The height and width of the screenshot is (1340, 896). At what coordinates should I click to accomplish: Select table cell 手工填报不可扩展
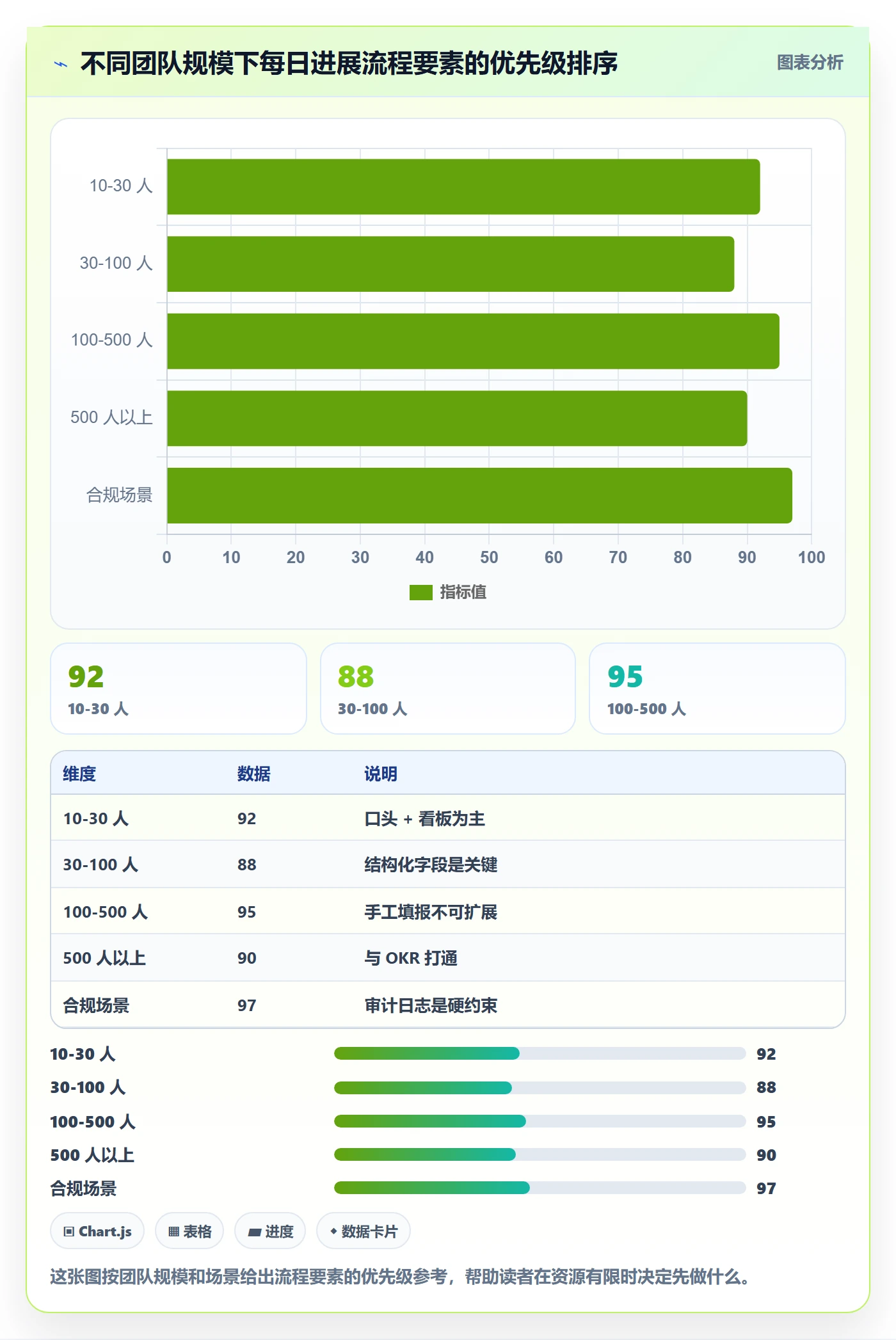click(x=431, y=912)
